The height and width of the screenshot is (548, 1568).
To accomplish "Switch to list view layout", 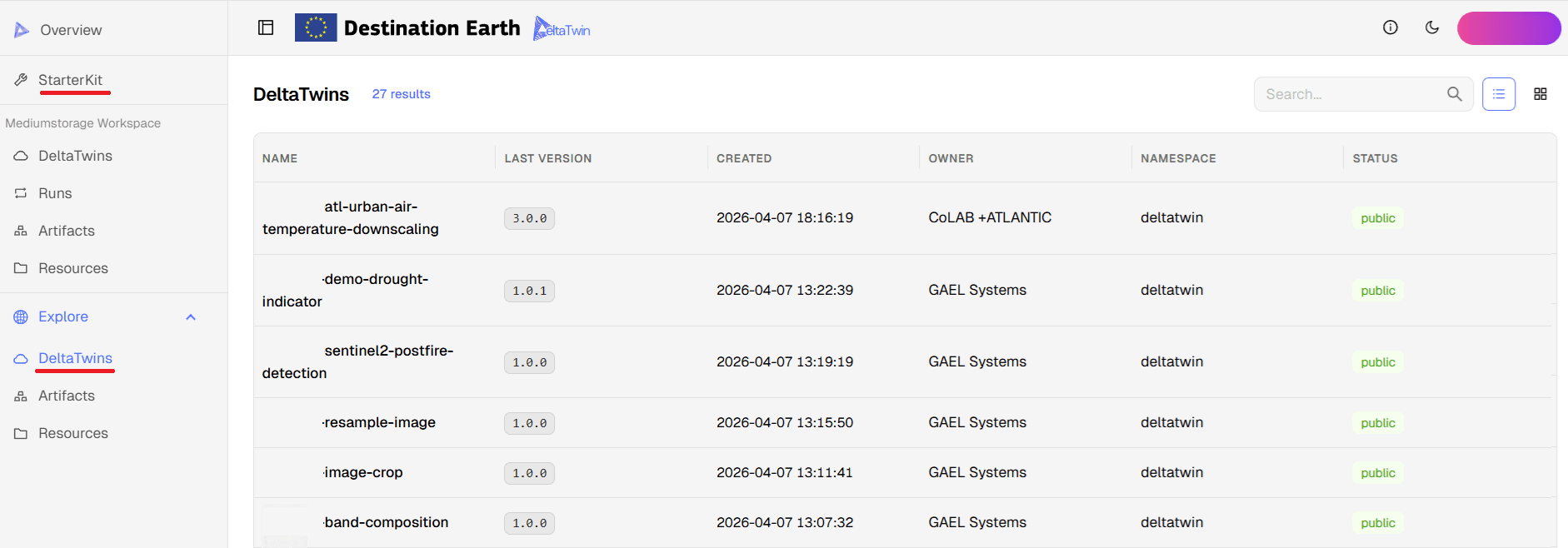I will point(1498,94).
